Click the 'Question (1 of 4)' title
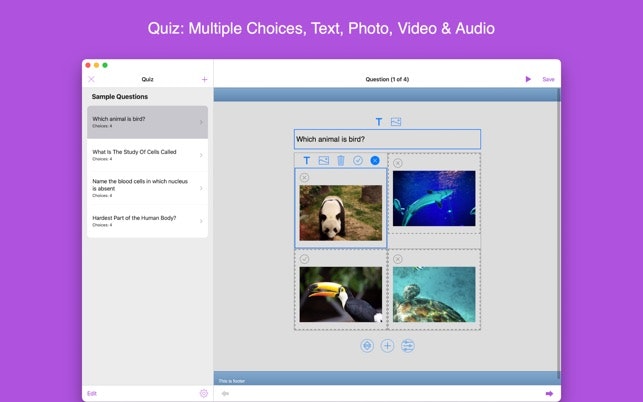 pos(387,79)
